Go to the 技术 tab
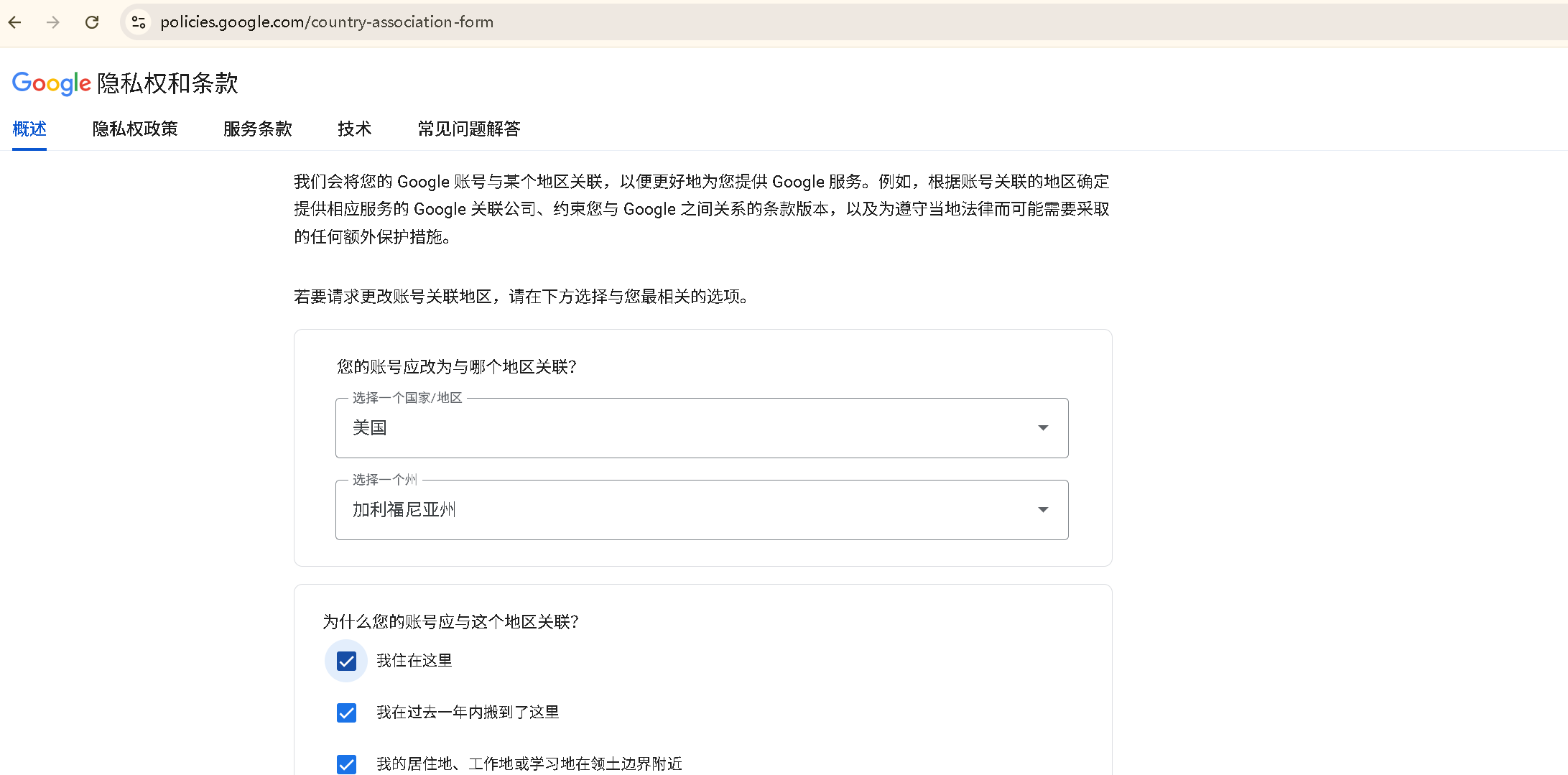 coord(355,129)
